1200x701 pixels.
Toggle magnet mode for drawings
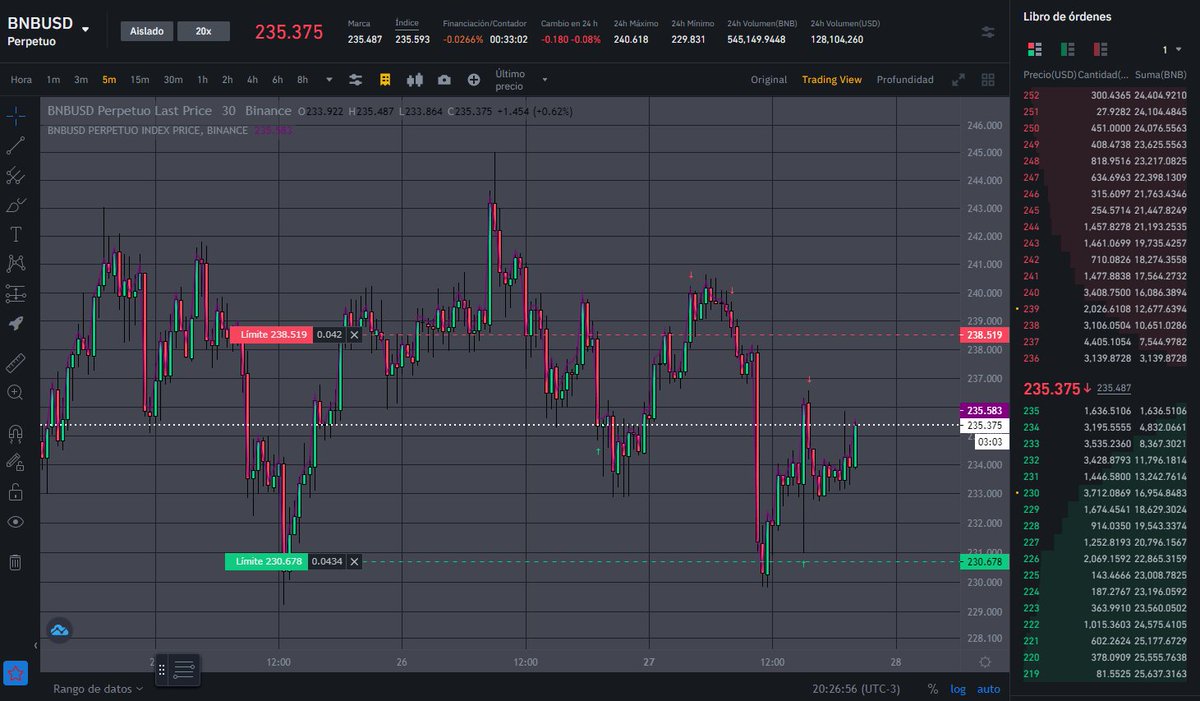click(x=15, y=434)
